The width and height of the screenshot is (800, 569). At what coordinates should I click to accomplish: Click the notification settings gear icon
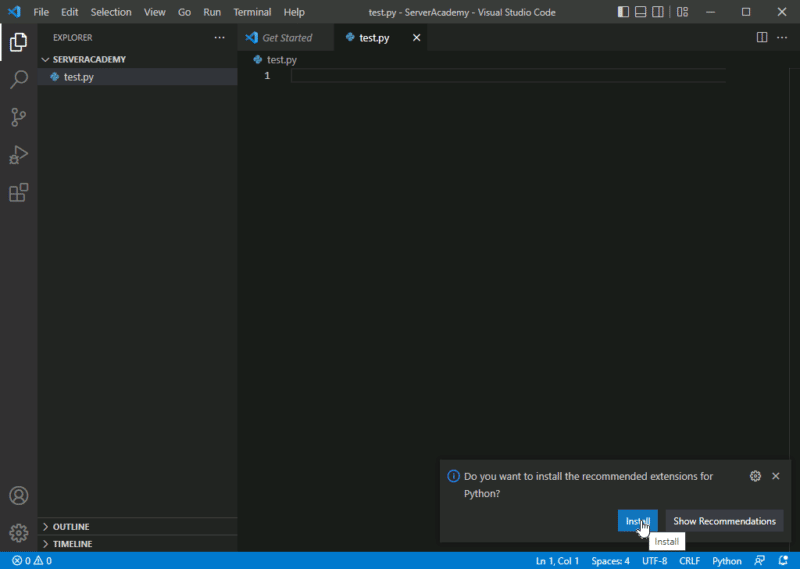click(x=755, y=476)
